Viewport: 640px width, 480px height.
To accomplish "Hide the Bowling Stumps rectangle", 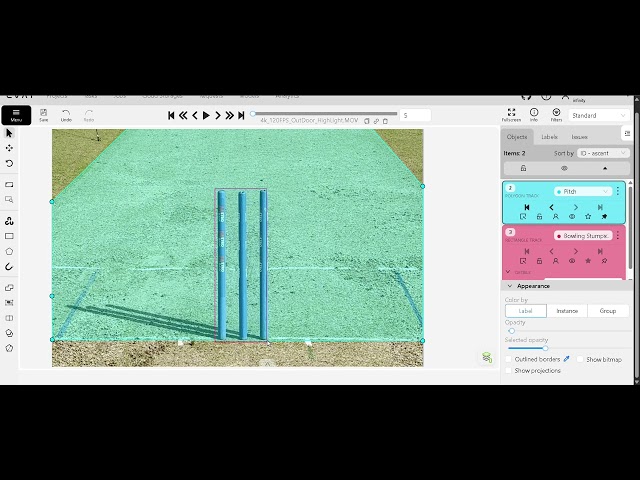I will coord(572,261).
